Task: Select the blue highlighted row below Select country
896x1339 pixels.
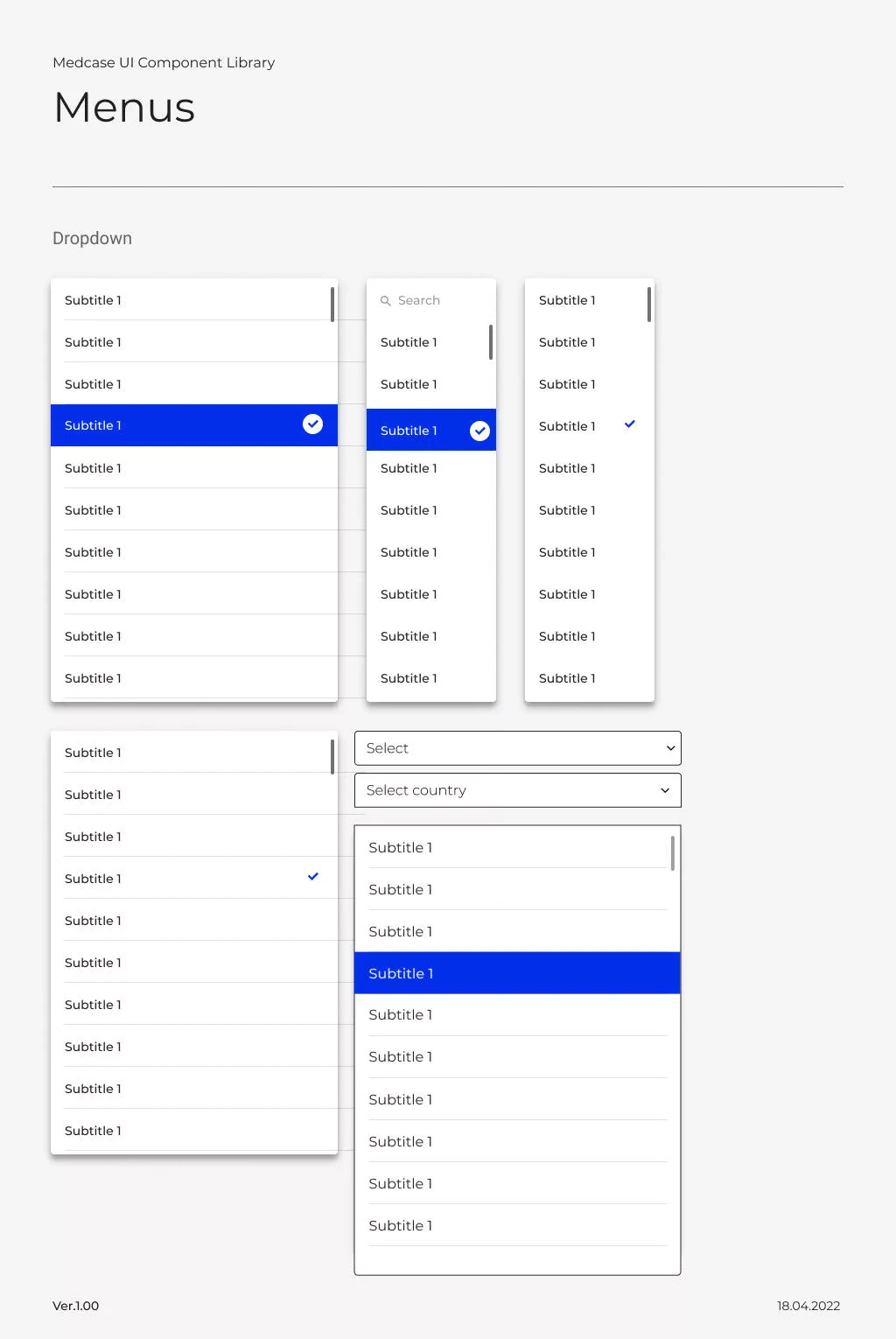Action: click(x=516, y=973)
